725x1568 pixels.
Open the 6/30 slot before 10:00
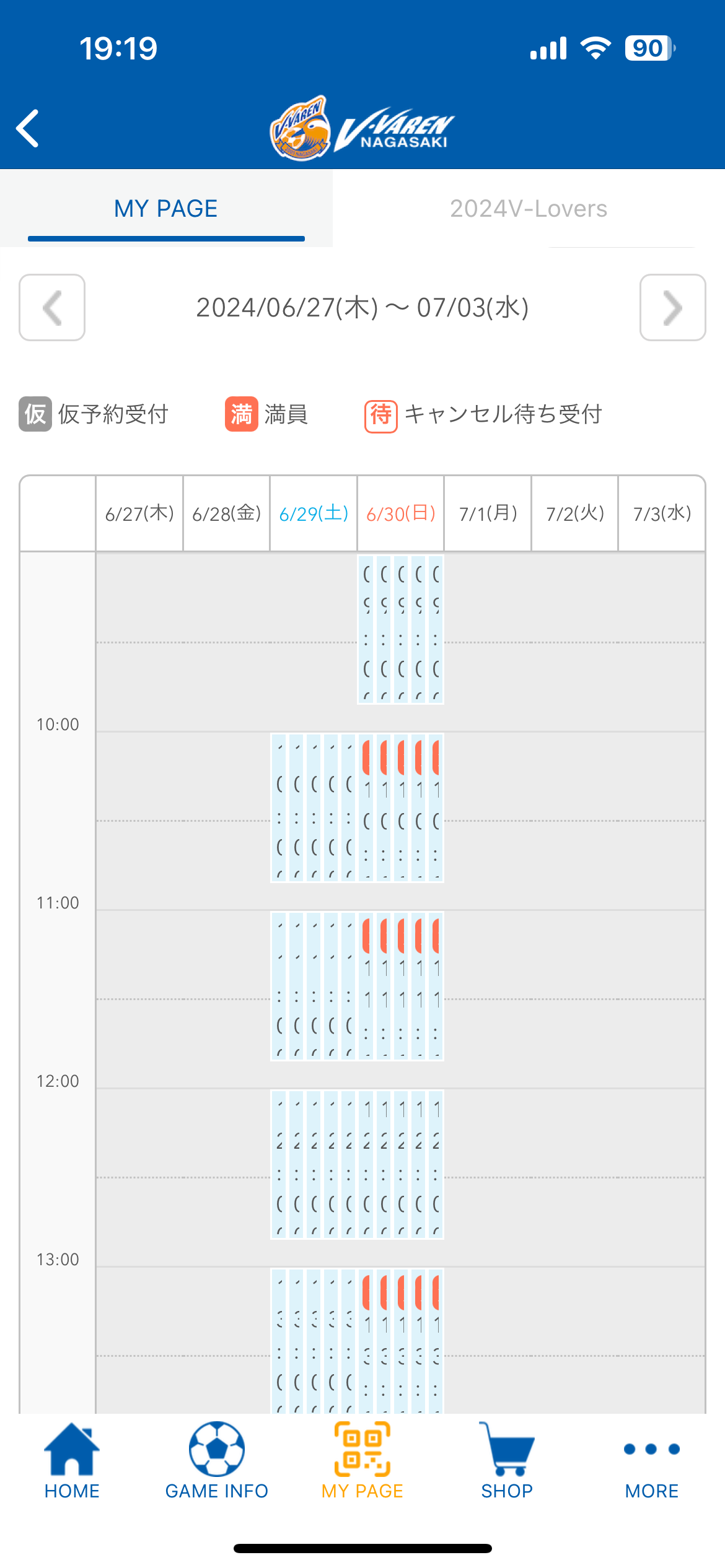tap(401, 629)
